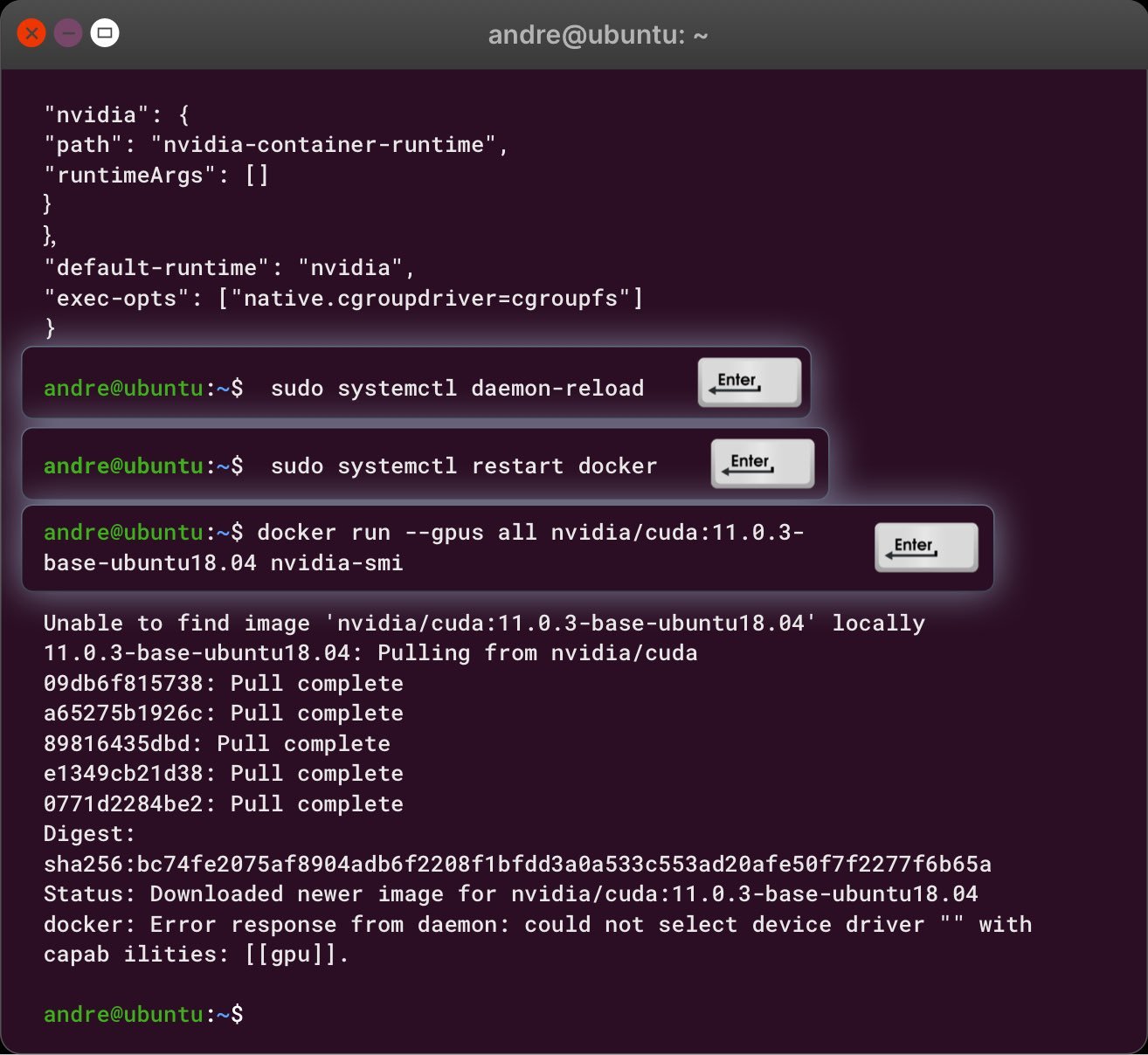Close the andre@ubuntu terminal window
The image size is (1148, 1055).
tap(31, 34)
